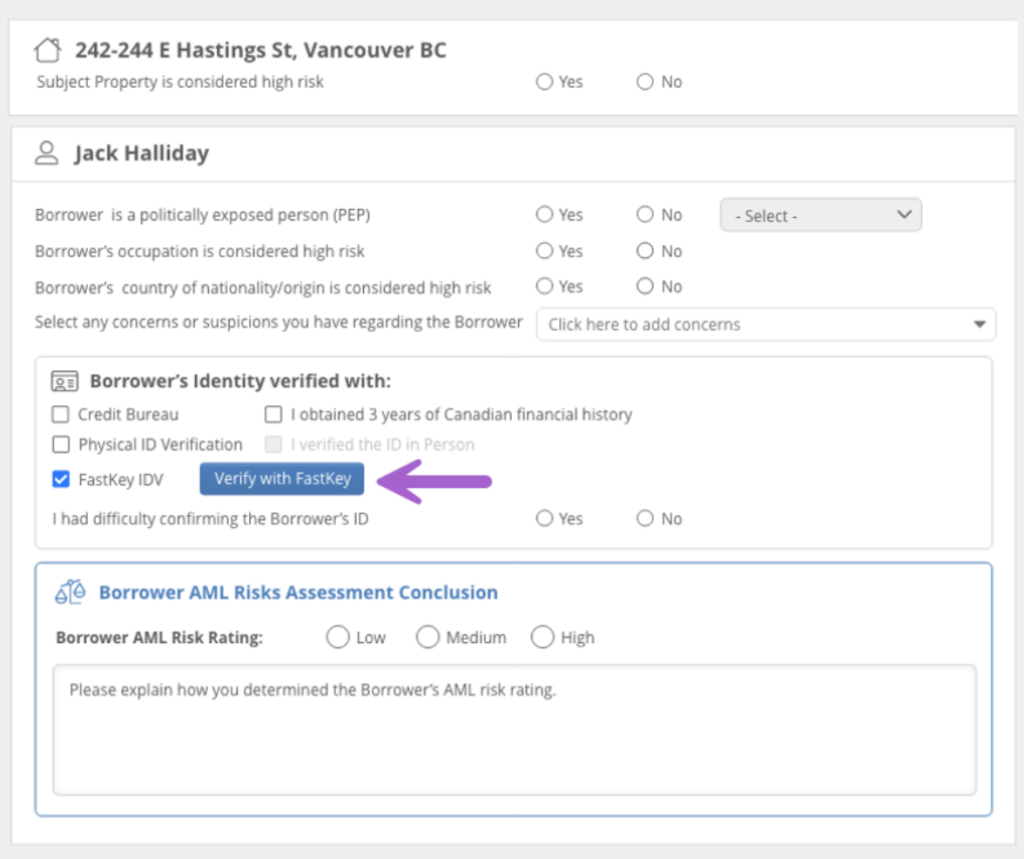1024x859 pixels.
Task: Click the person icon next to Jack Halliday
Action: point(47,153)
